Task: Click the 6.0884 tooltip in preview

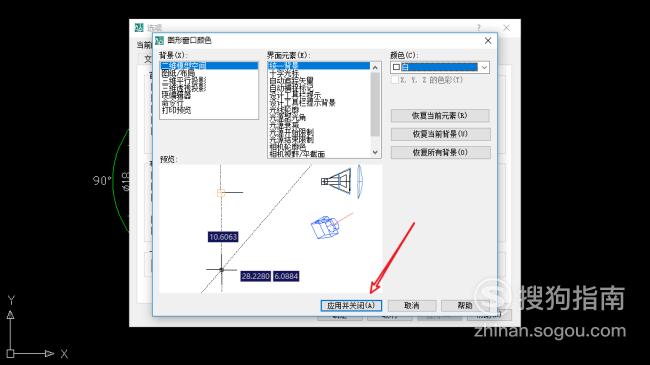Action: [286, 276]
